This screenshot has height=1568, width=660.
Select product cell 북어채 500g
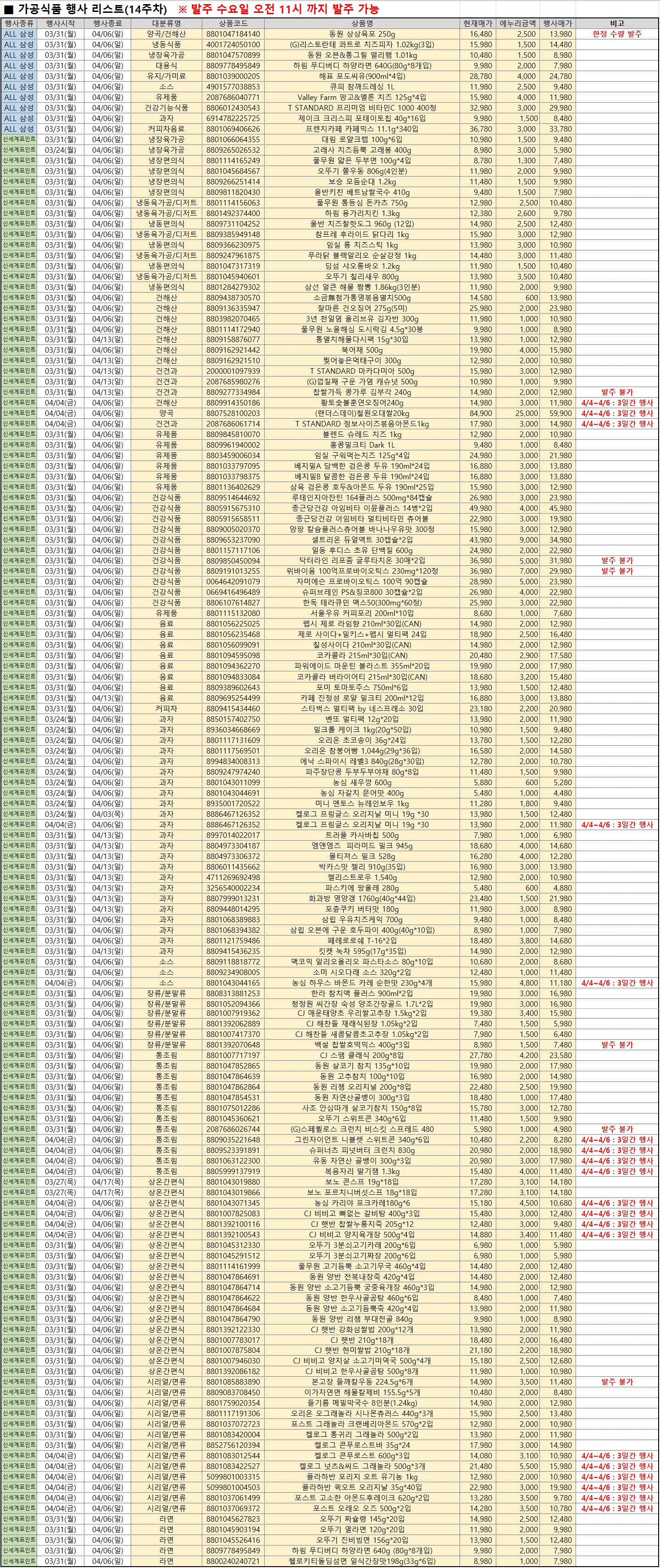362,350
